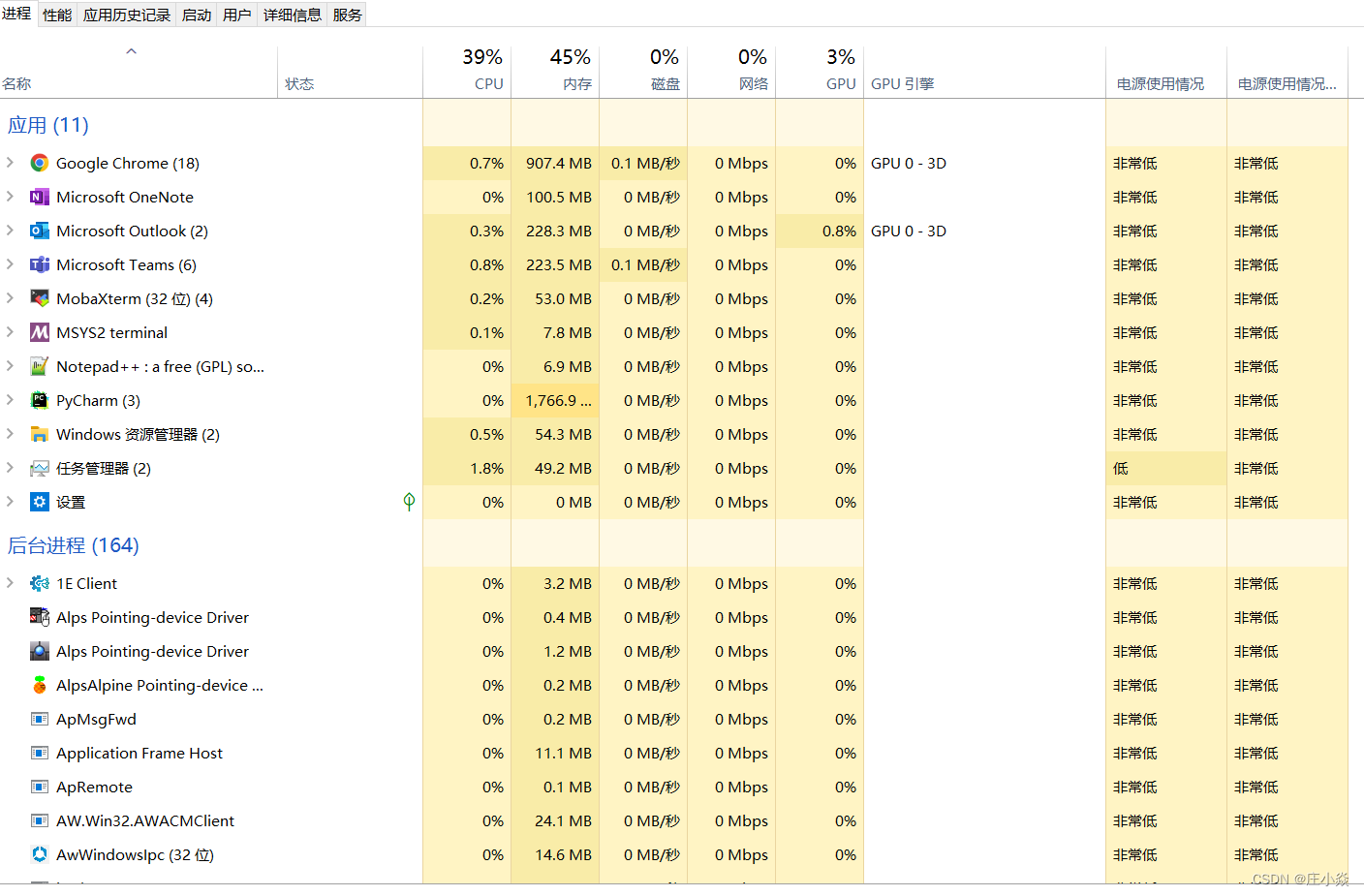Click PyCharm memory value 1,766.9
1364x896 pixels.
pos(558,400)
